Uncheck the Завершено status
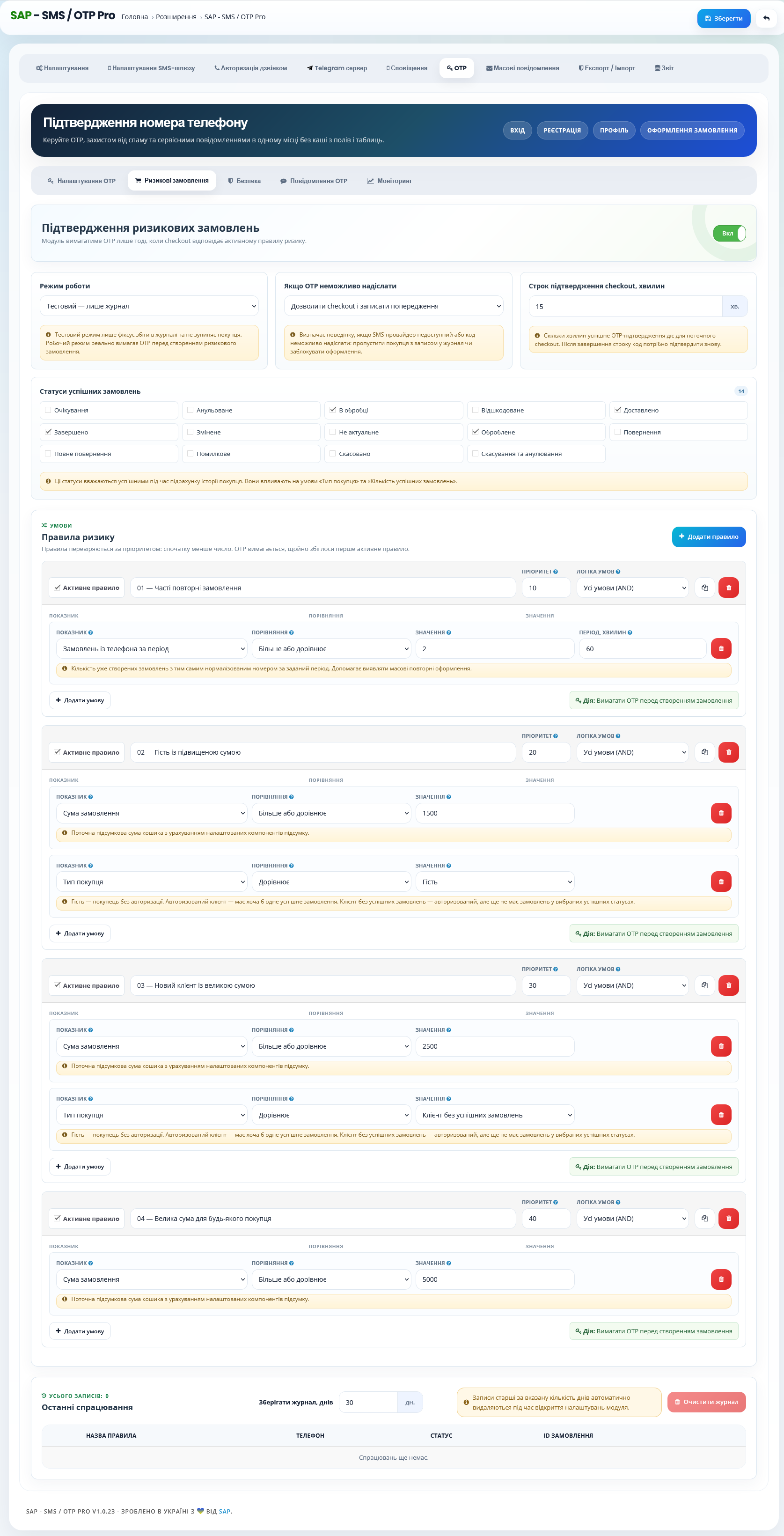Screen dimensions: 784x1536 click(48, 432)
